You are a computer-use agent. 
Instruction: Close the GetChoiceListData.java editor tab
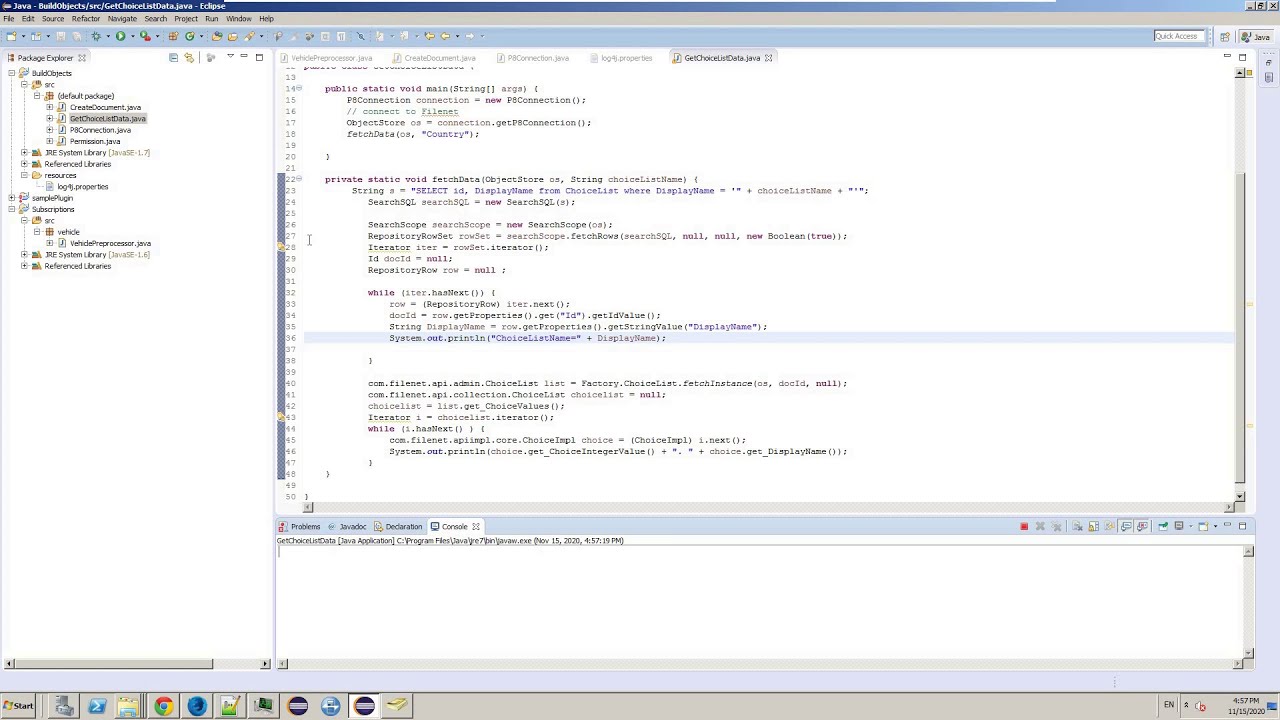click(768, 58)
